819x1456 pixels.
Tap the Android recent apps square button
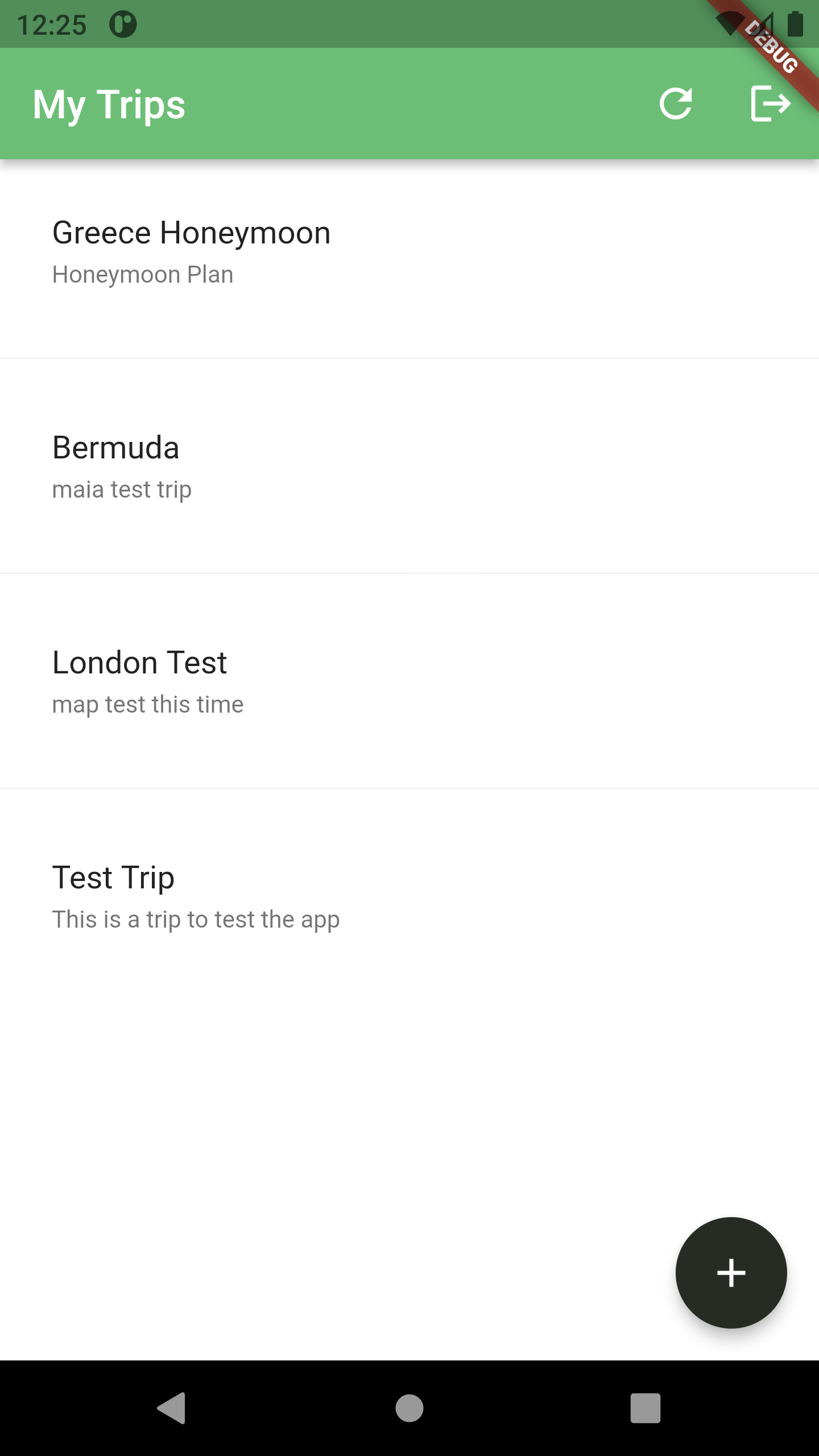646,1408
